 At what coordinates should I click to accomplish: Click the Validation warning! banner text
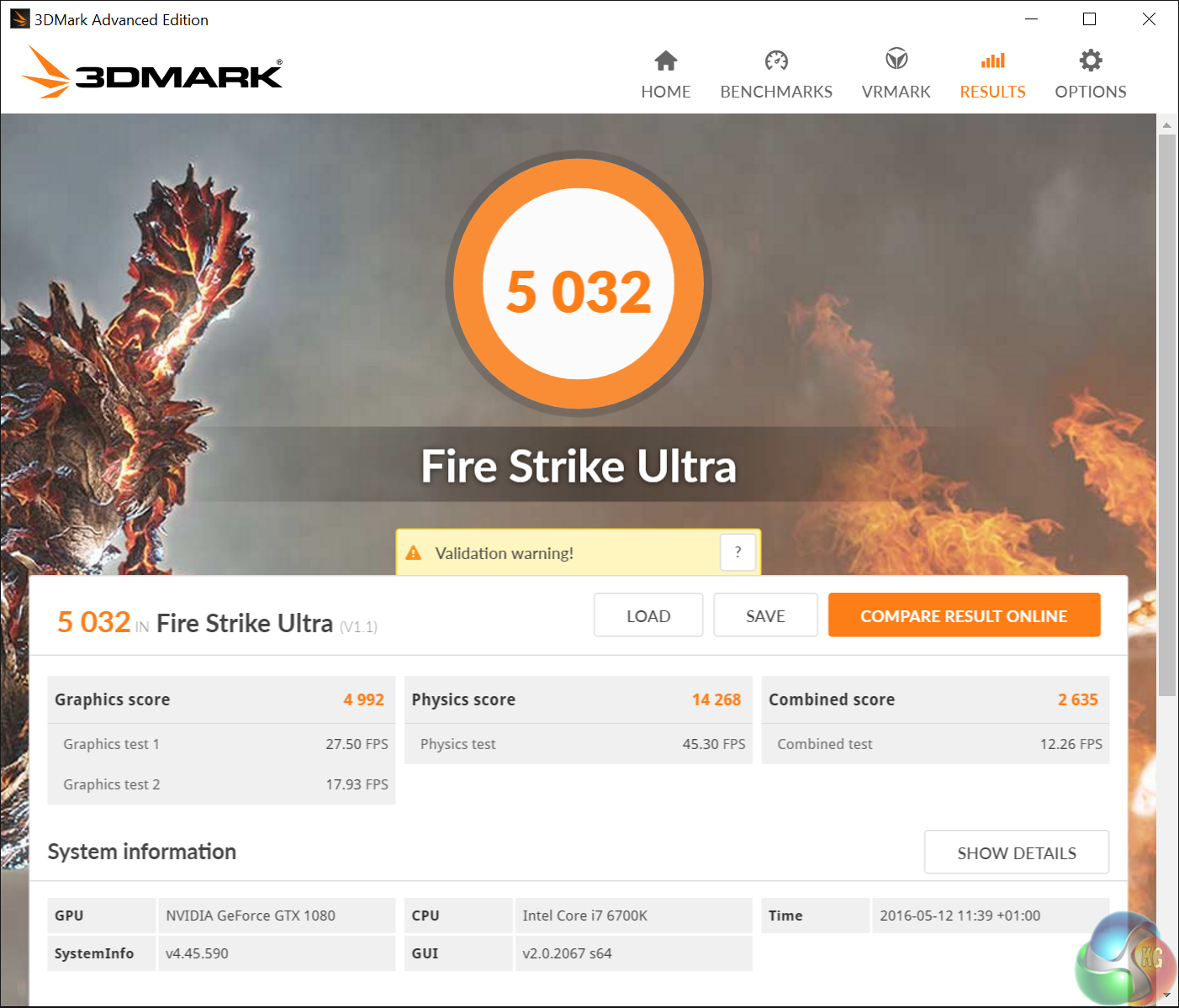pos(505,553)
